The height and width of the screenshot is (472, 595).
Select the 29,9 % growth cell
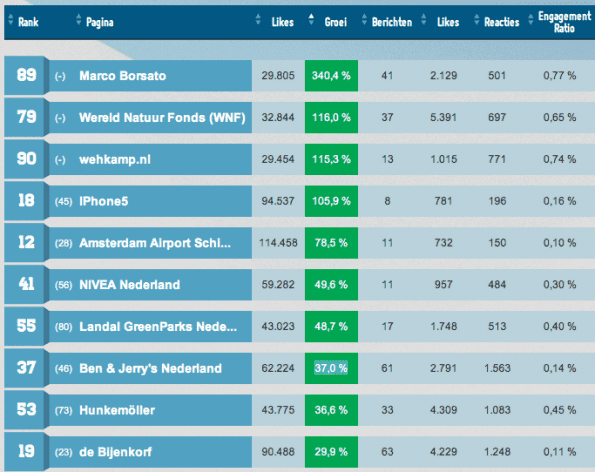tap(331, 451)
